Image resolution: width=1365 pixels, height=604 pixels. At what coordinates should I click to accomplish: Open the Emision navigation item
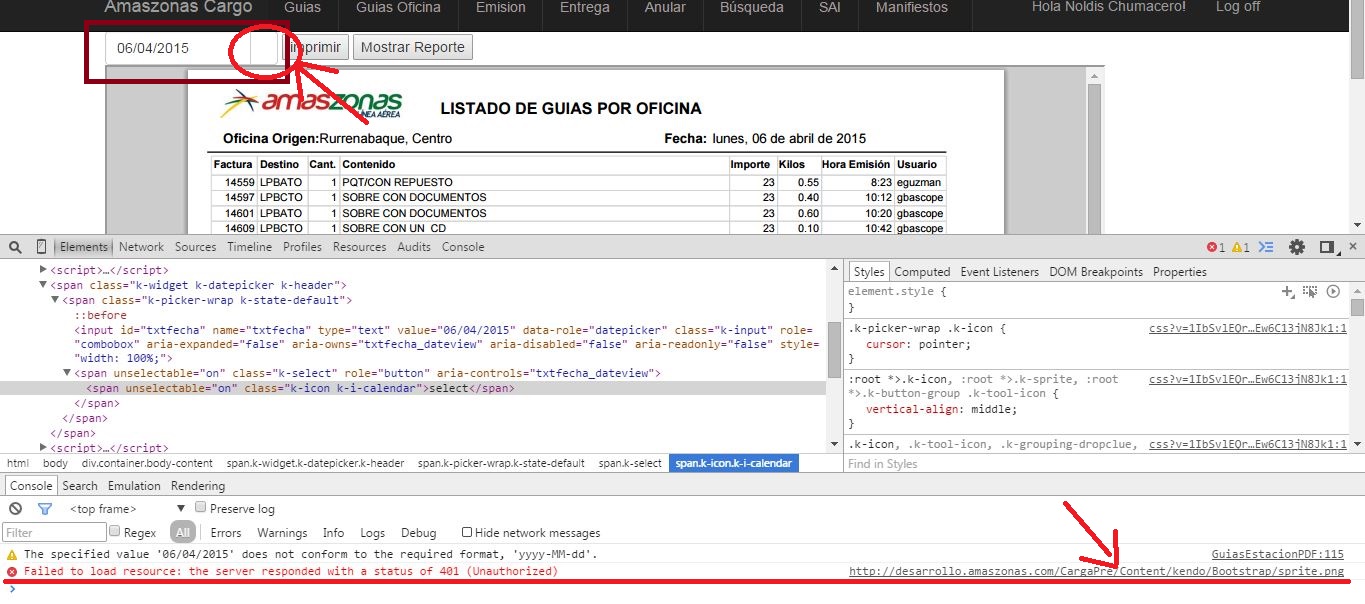click(x=501, y=7)
